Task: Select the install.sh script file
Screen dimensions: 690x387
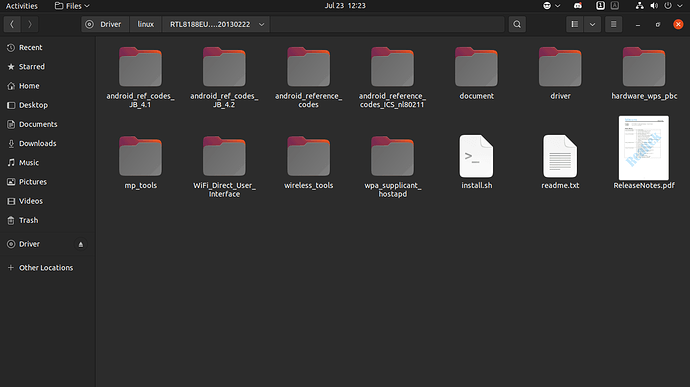Action: point(477,162)
